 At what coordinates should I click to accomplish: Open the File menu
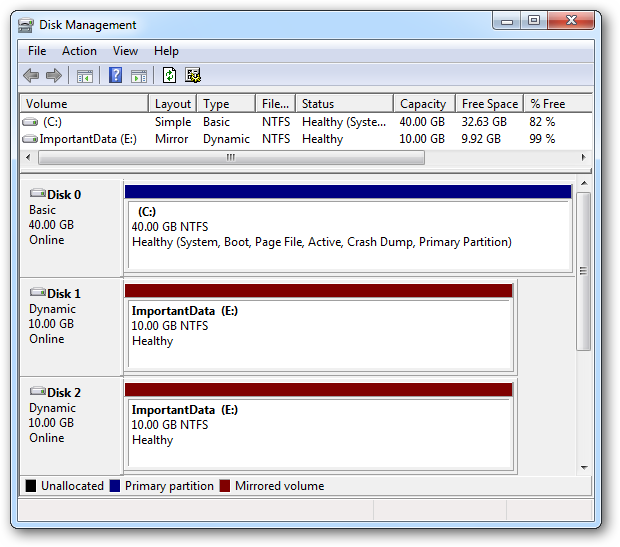(x=37, y=51)
